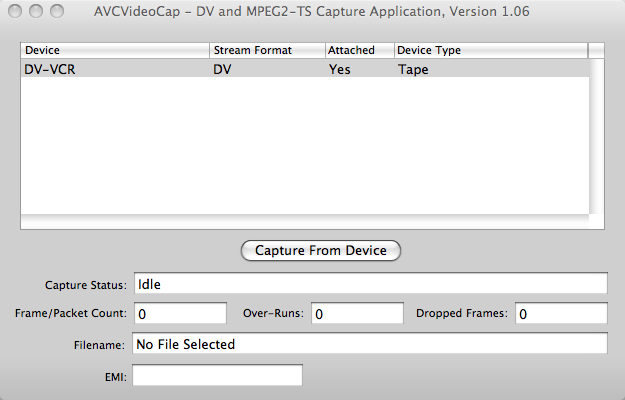Click the empty area of the device table
The width and height of the screenshot is (625, 400).
pyautogui.click(x=305, y=146)
